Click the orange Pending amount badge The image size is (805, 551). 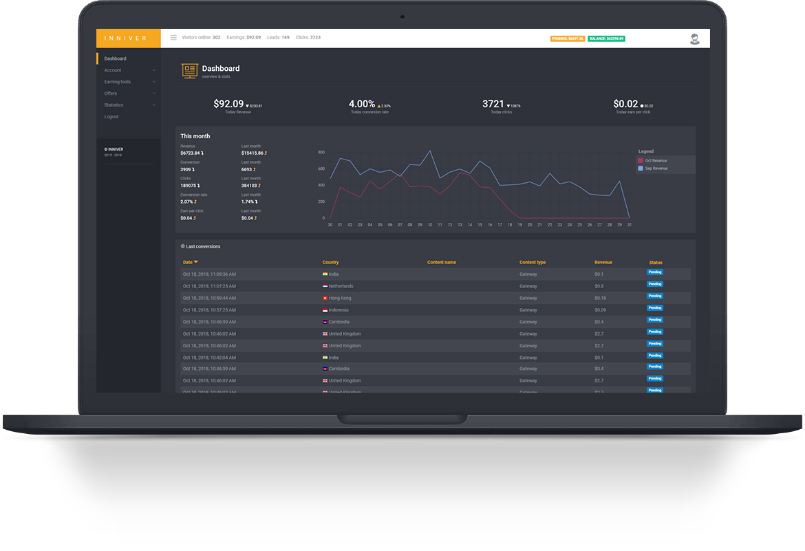click(x=567, y=39)
